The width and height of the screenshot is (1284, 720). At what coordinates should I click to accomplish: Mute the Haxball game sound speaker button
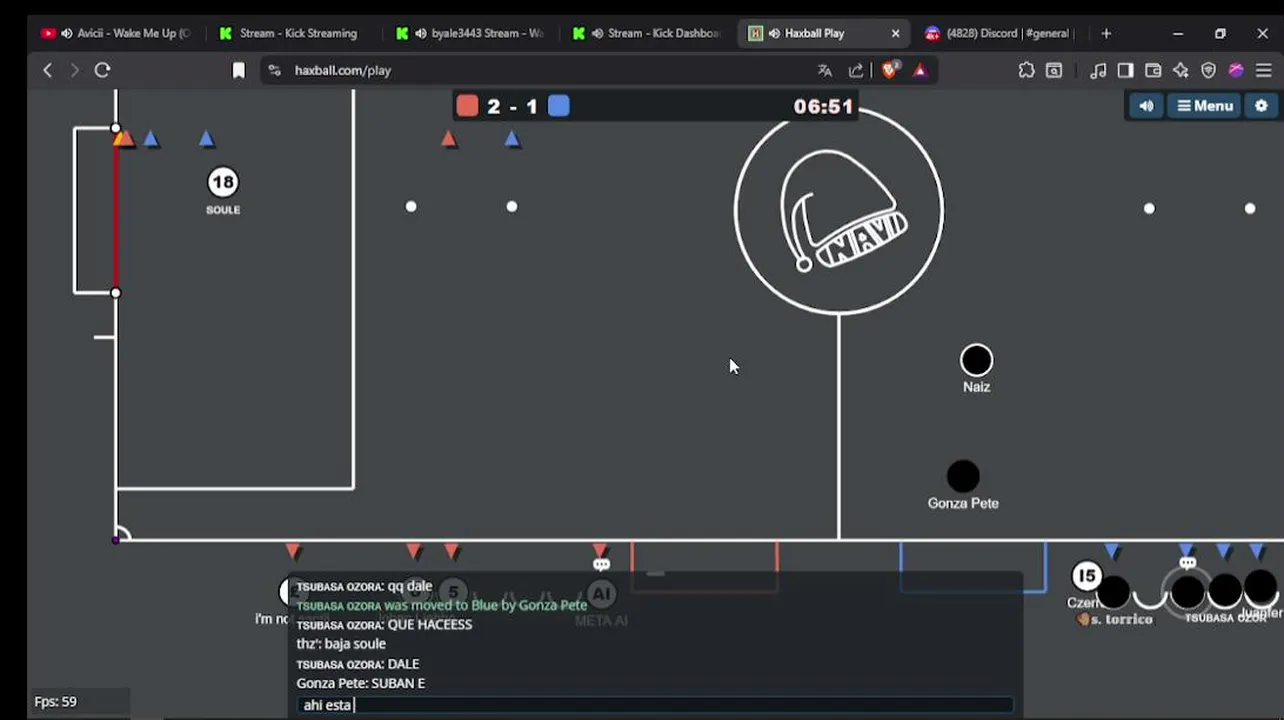pyautogui.click(x=1146, y=106)
